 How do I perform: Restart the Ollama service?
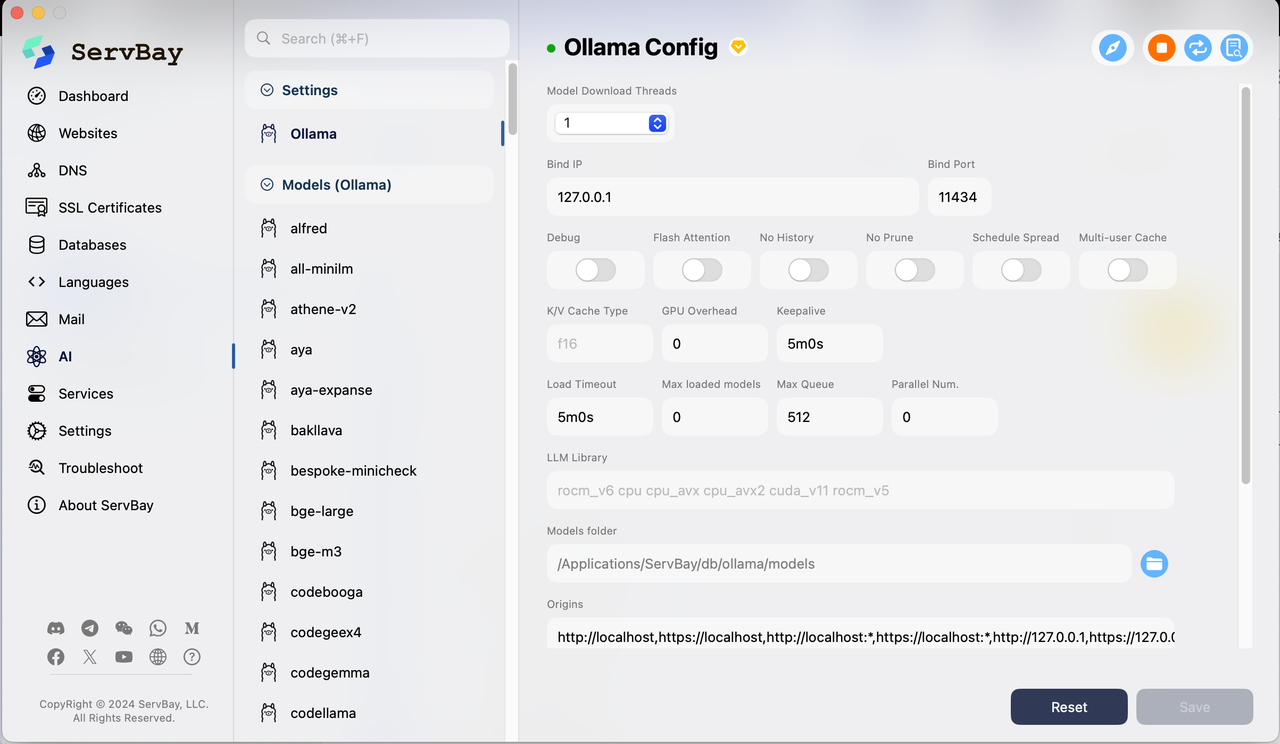pos(1197,48)
